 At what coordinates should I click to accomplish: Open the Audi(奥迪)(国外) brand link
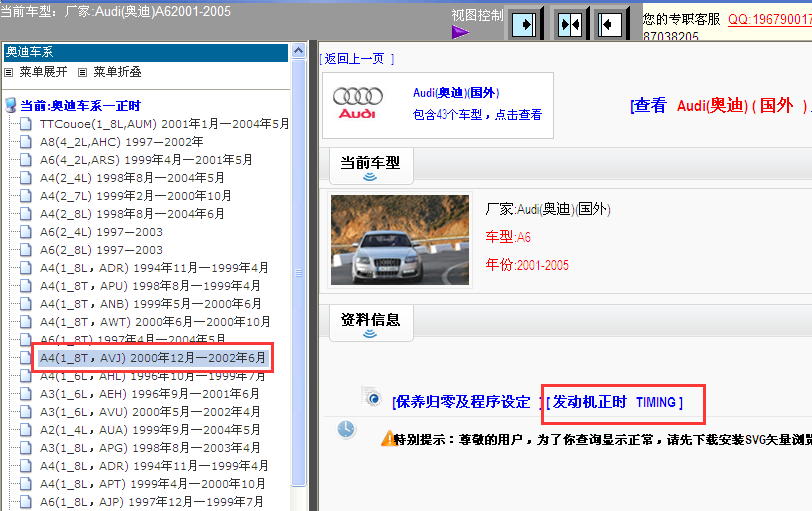tap(456, 93)
